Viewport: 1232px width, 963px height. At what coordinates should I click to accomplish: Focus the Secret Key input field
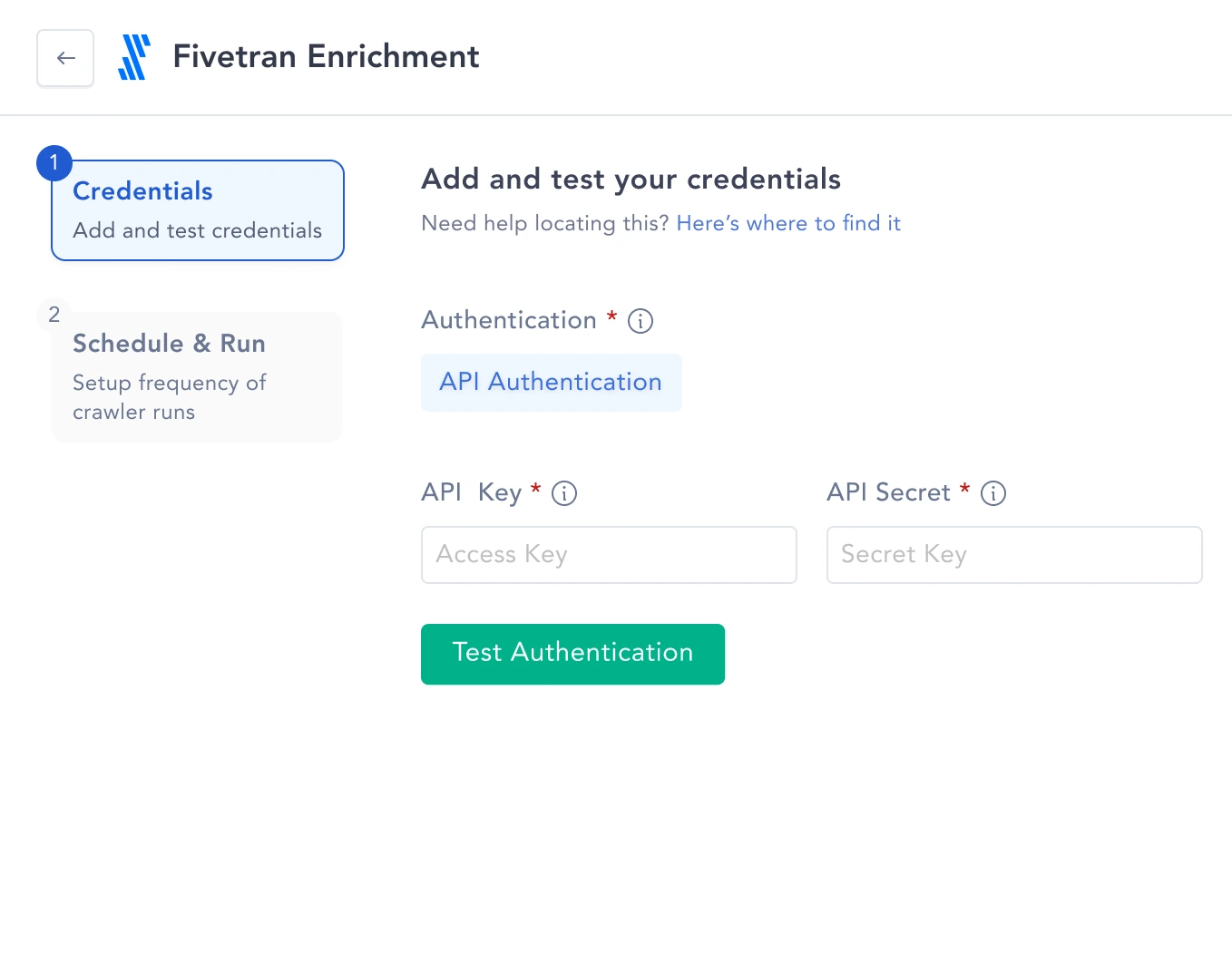pos(1014,555)
